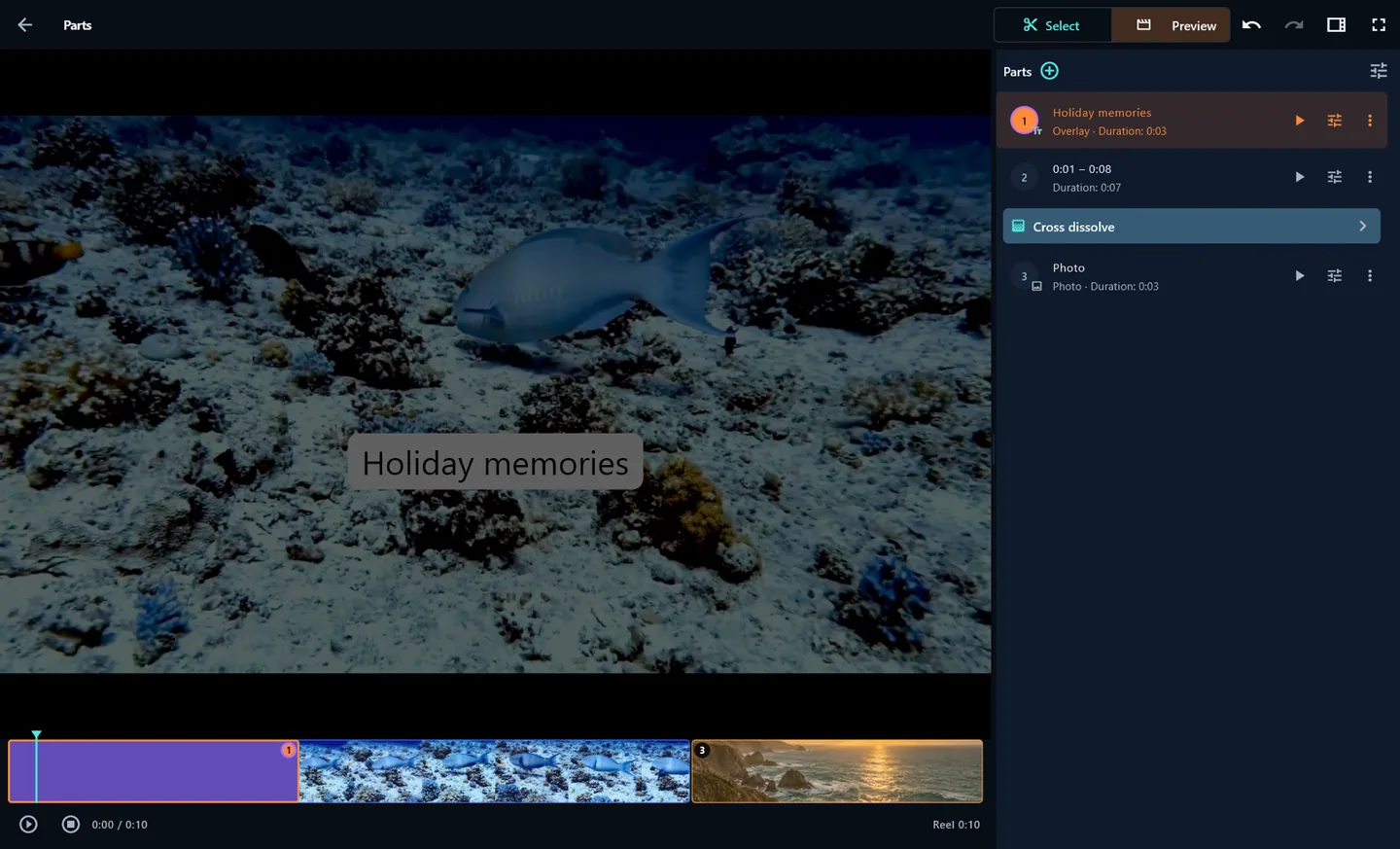Open more options for Photo part
The width and height of the screenshot is (1400, 849).
coord(1369,276)
